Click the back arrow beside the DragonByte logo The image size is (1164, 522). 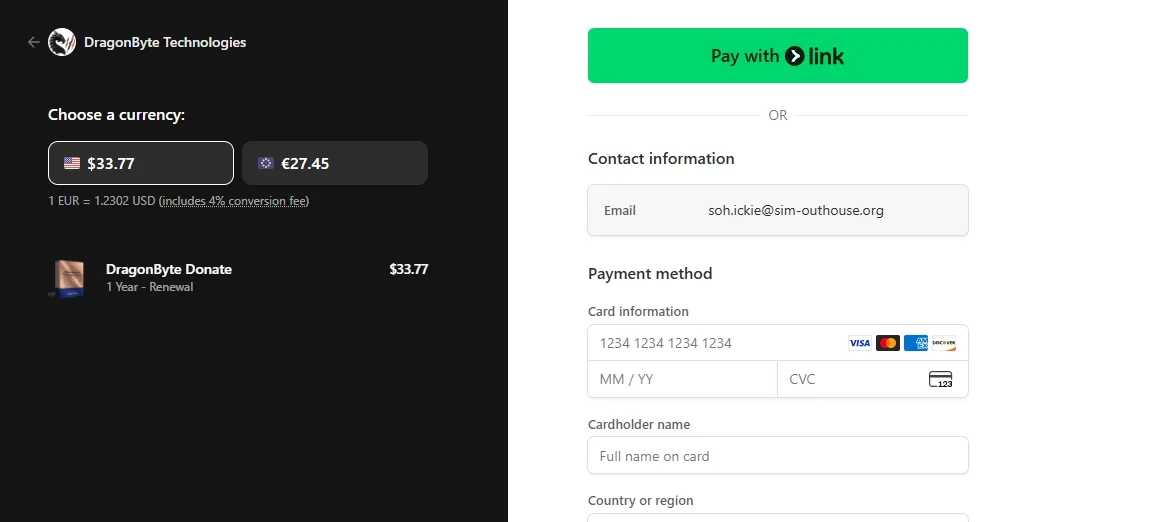[33, 42]
